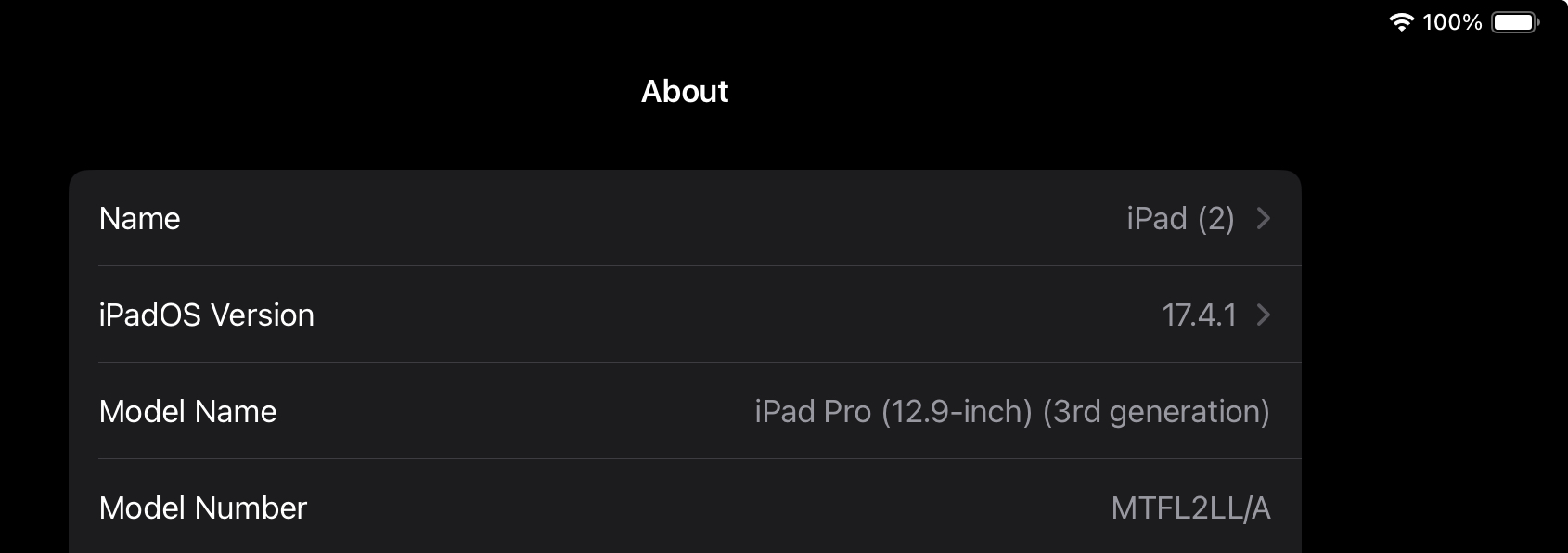The width and height of the screenshot is (1568, 553).
Task: Expand the iPadOS Version chevron arrow
Action: [x=1263, y=315]
